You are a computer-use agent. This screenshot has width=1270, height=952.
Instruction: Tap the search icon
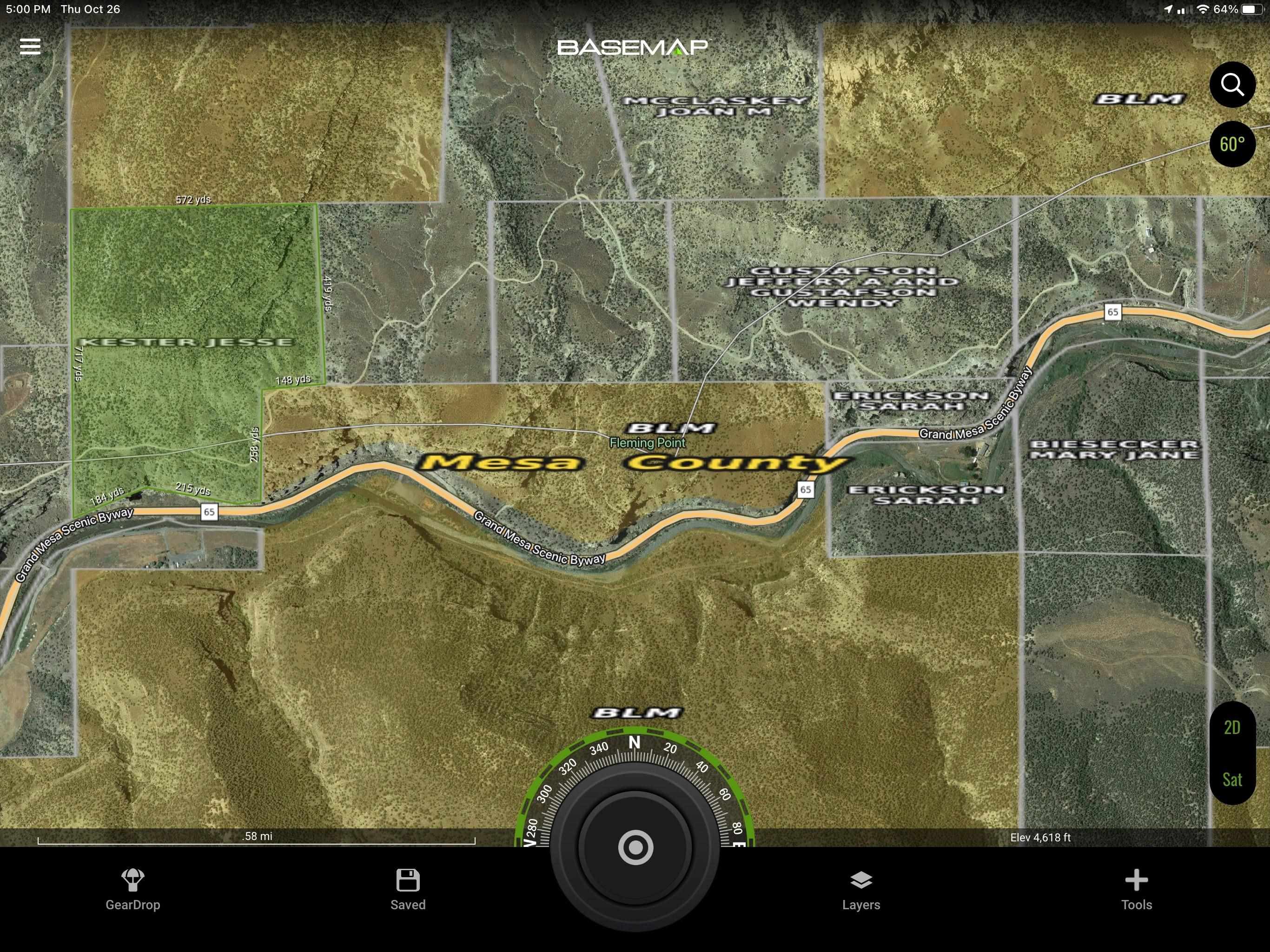(x=1232, y=84)
